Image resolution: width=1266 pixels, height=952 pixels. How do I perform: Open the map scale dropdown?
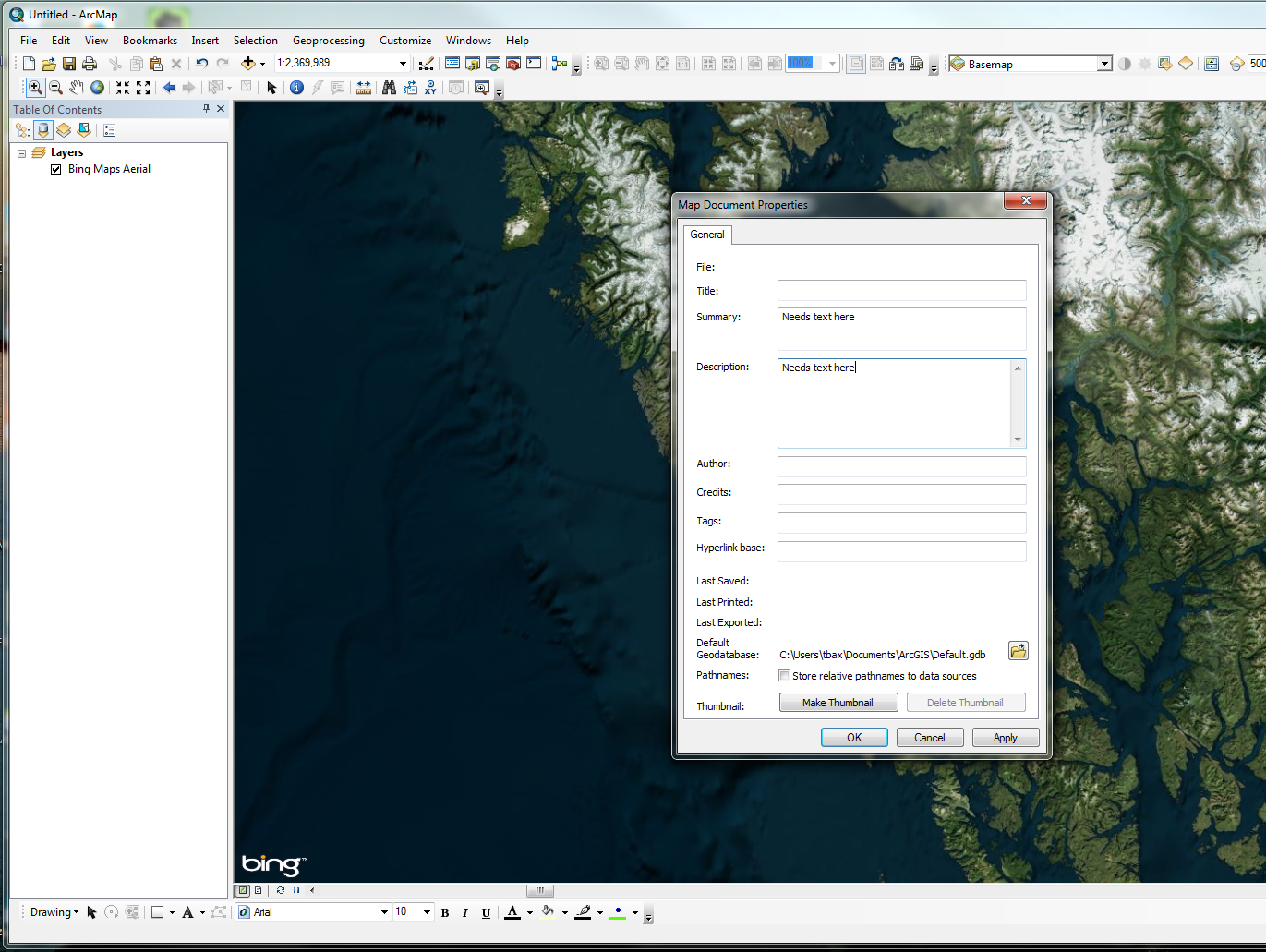click(403, 64)
